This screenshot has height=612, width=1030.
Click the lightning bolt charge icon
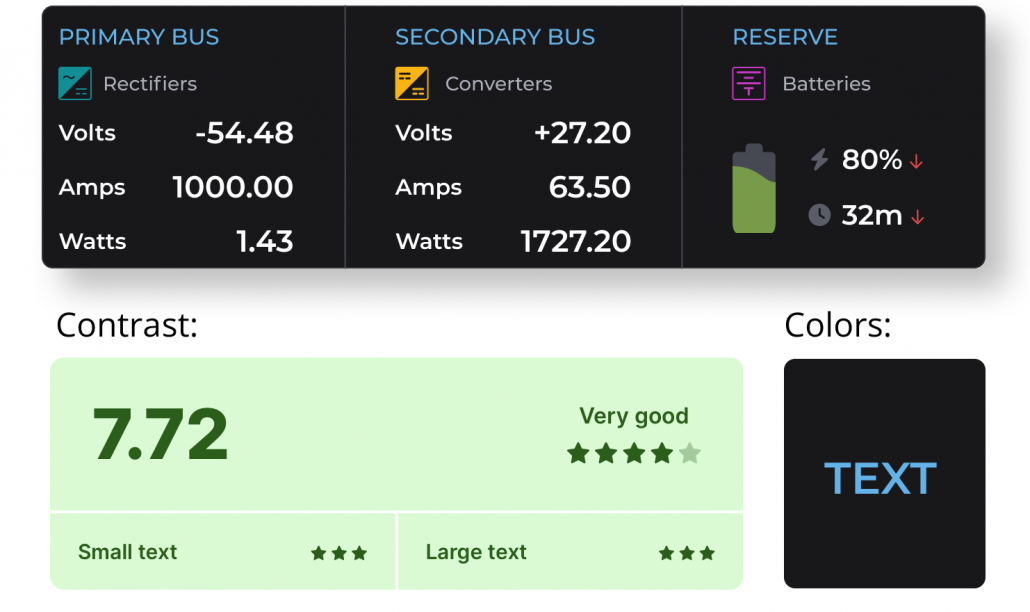click(x=819, y=159)
